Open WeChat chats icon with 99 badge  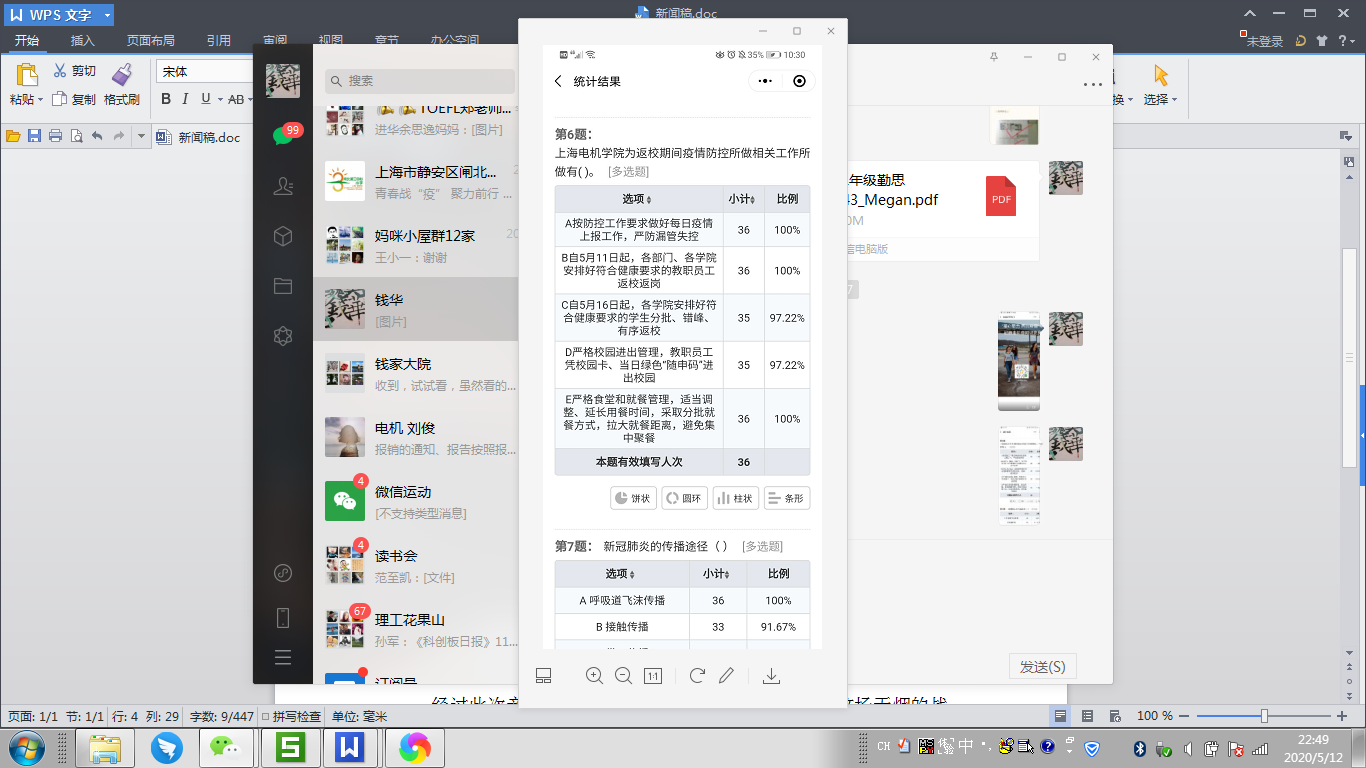coord(283,136)
